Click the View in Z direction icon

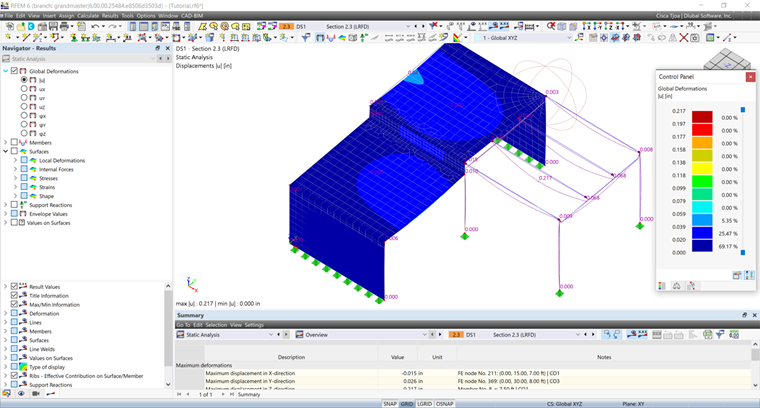tap(608, 26)
